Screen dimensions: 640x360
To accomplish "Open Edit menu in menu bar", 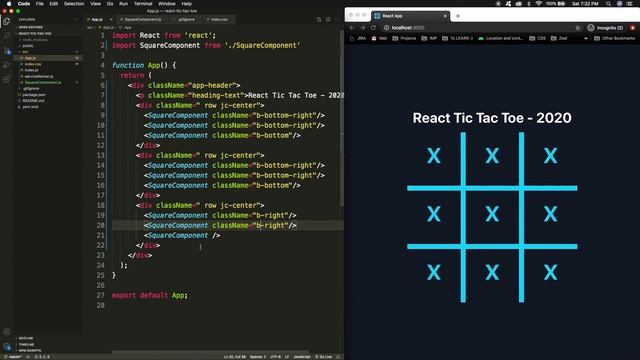I will click(x=53, y=3).
